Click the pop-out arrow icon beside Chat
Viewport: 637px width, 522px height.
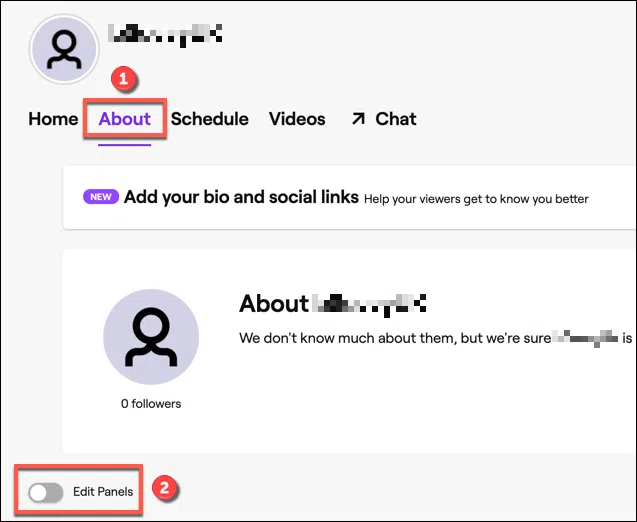pos(358,119)
